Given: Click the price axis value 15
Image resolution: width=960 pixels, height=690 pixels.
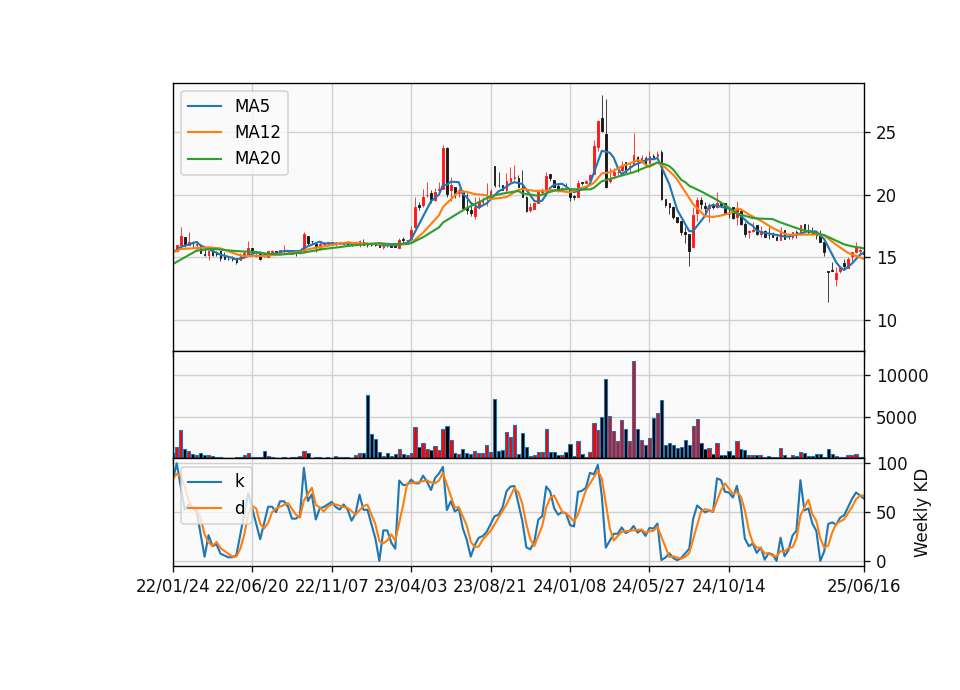Looking at the screenshot, I should point(886,258).
